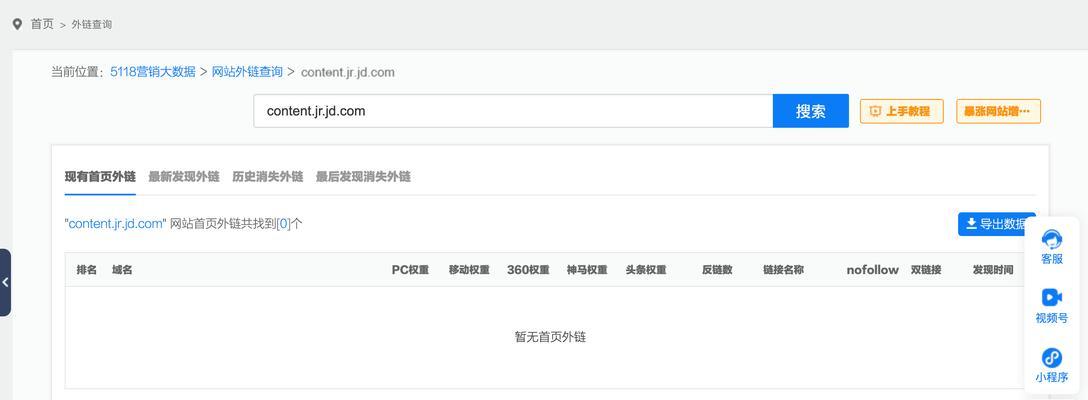Click the 搜索 search button

click(x=810, y=111)
